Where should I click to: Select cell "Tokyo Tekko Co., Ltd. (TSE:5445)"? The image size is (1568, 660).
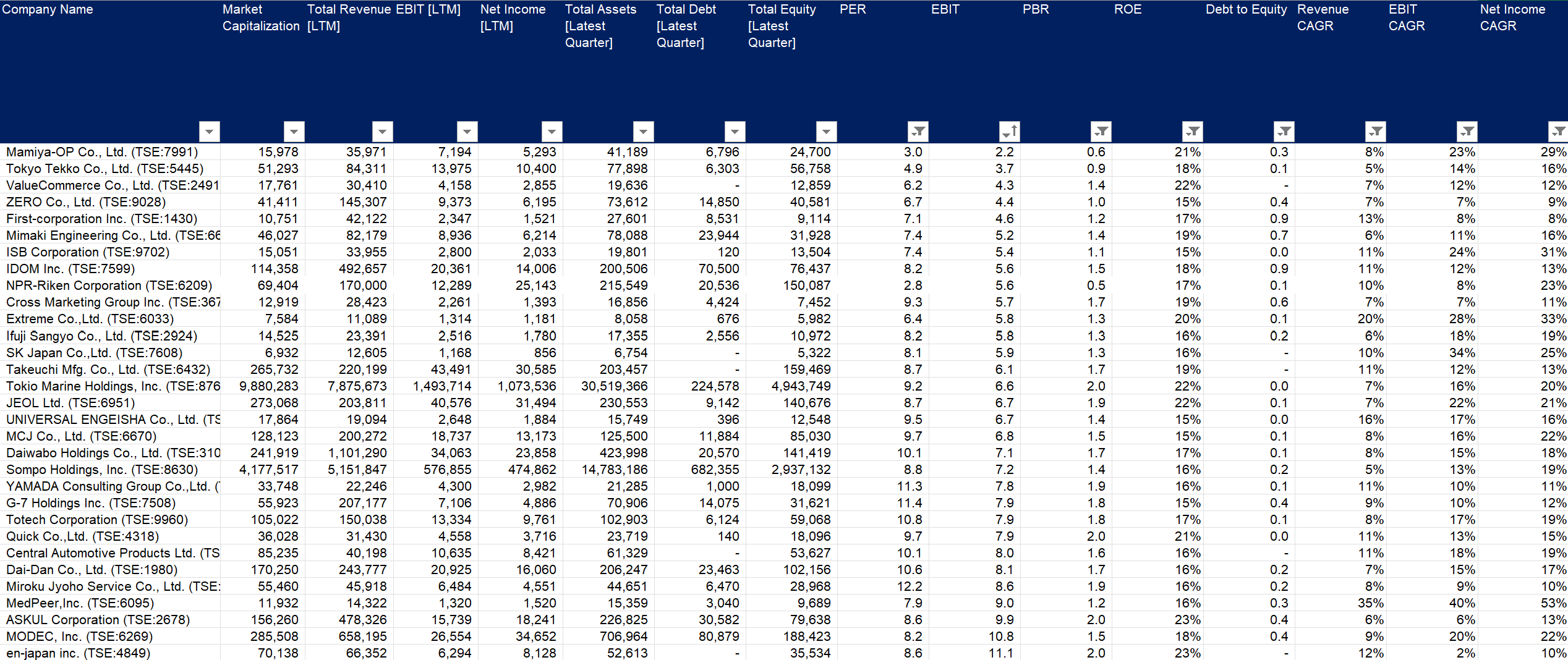click(111, 169)
